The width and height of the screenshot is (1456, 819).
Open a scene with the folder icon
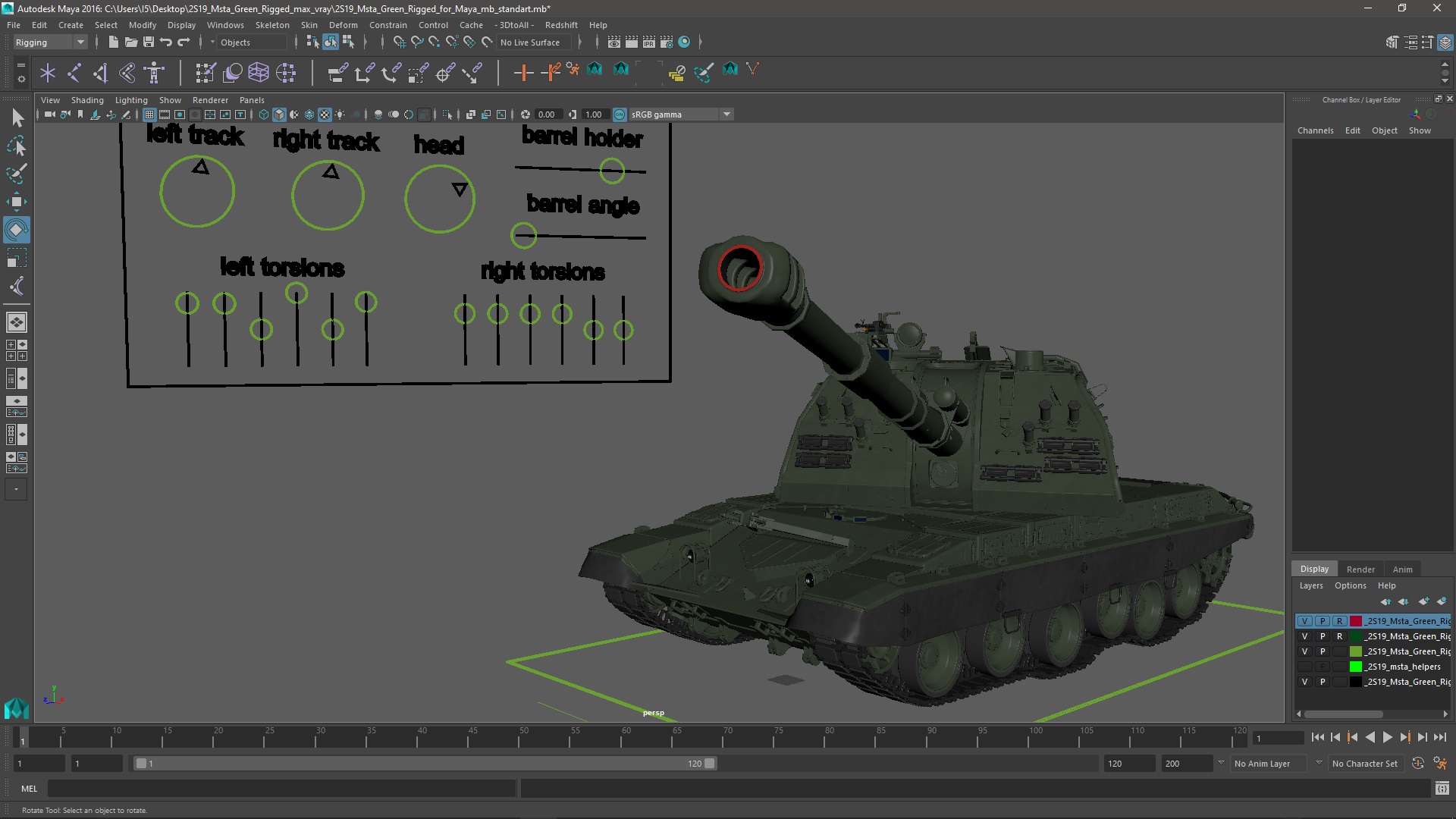130,42
